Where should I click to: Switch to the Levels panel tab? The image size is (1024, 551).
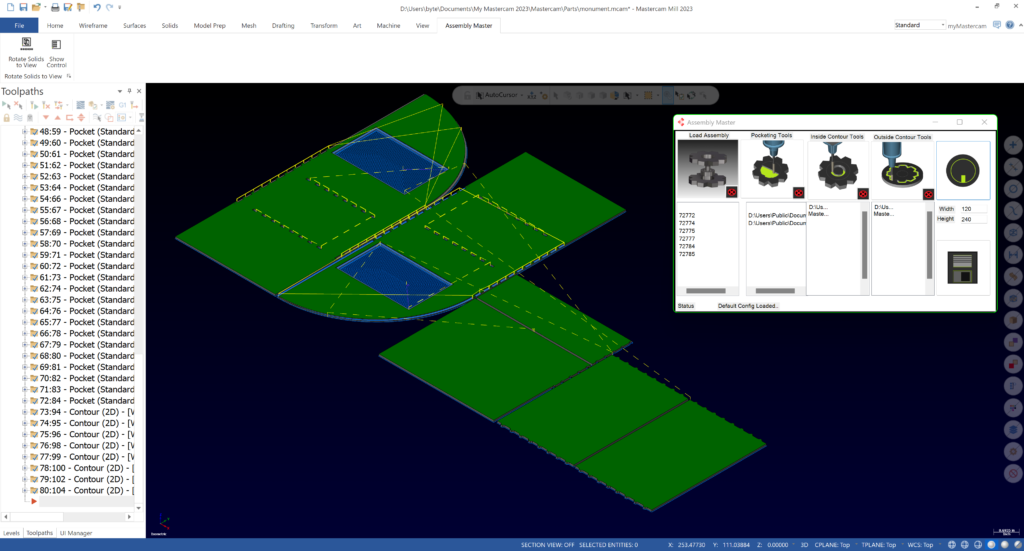[11, 533]
